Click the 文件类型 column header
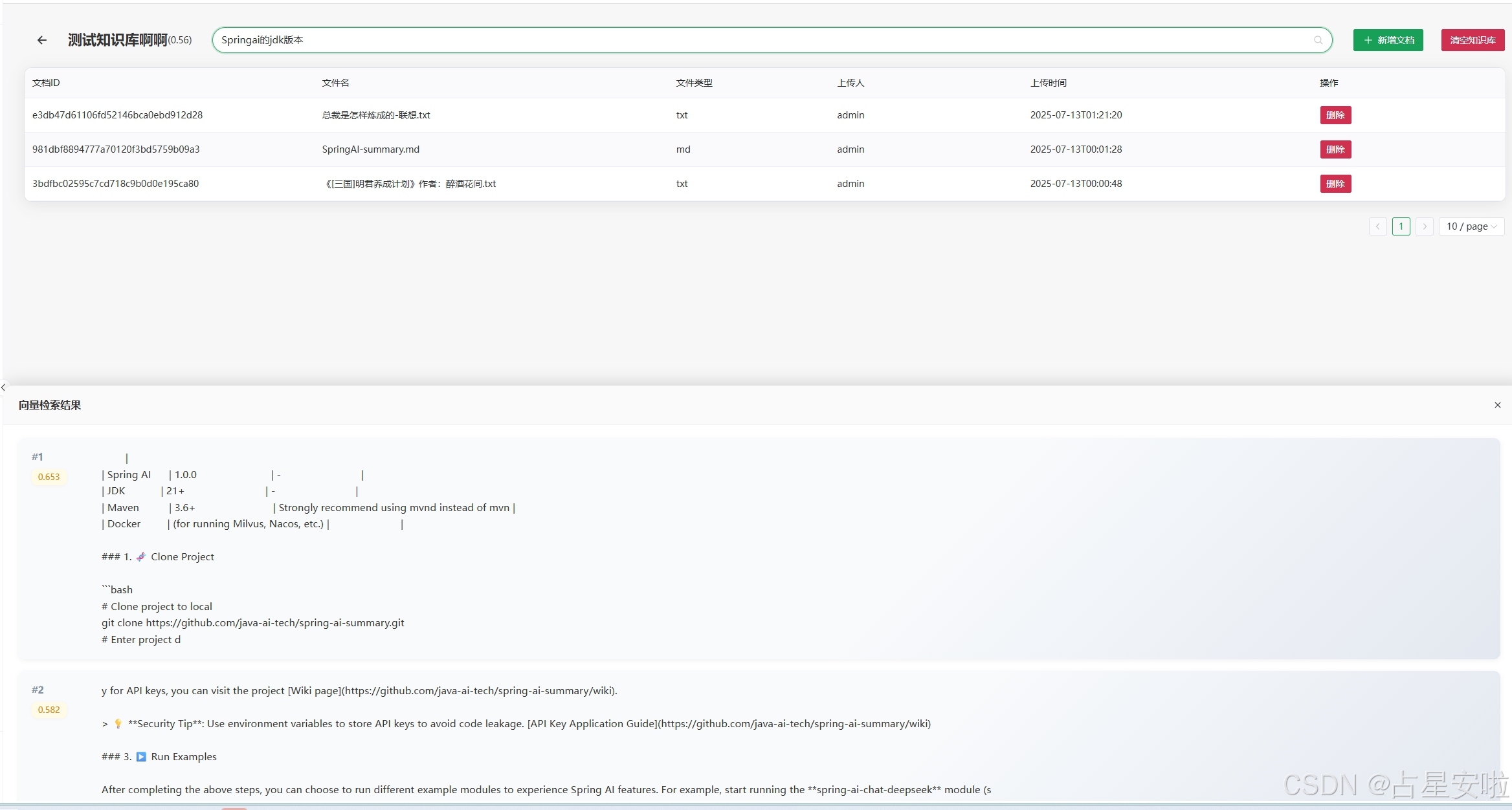1512x810 pixels. point(694,83)
